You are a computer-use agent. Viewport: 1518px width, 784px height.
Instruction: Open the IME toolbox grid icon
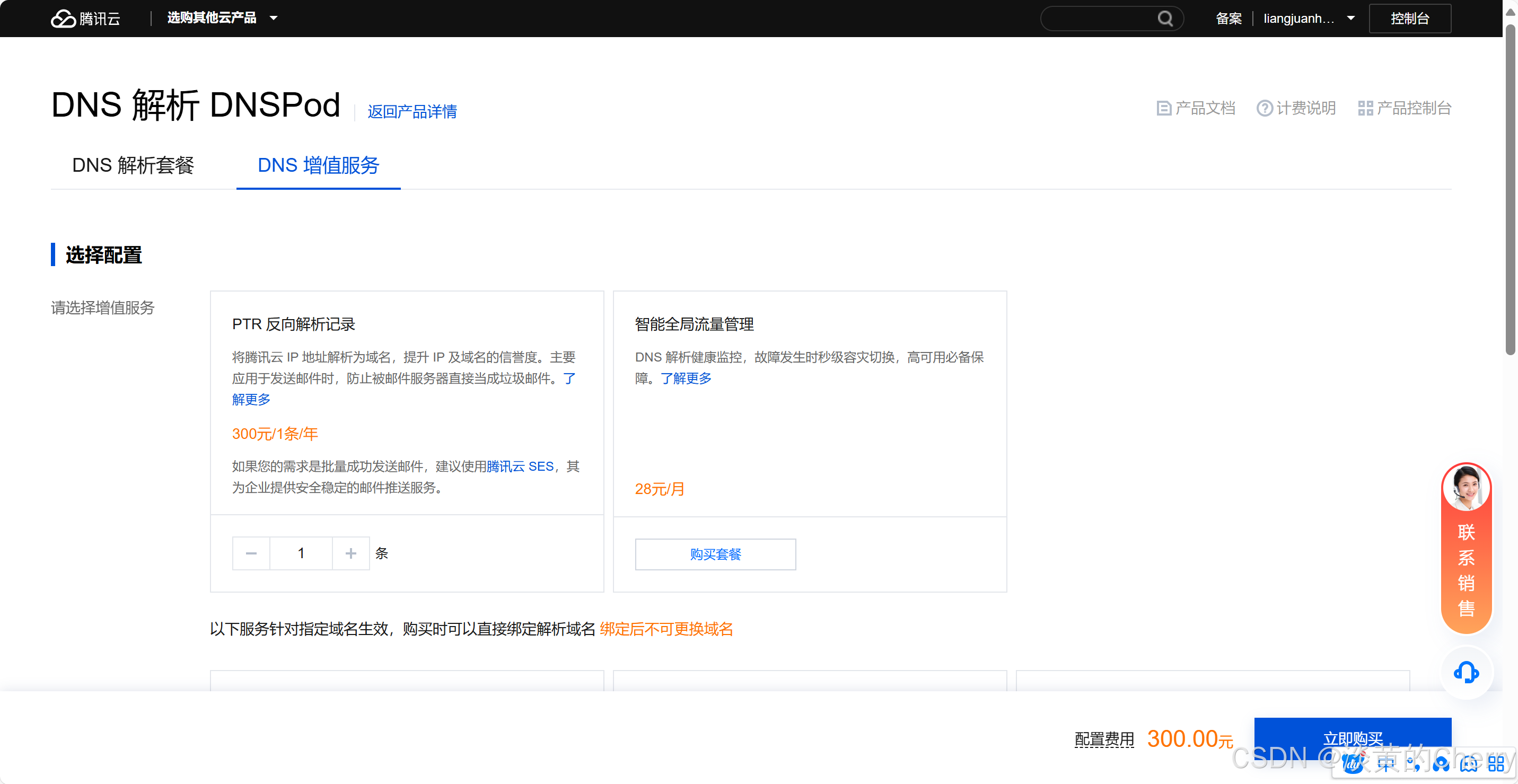click(x=1496, y=763)
